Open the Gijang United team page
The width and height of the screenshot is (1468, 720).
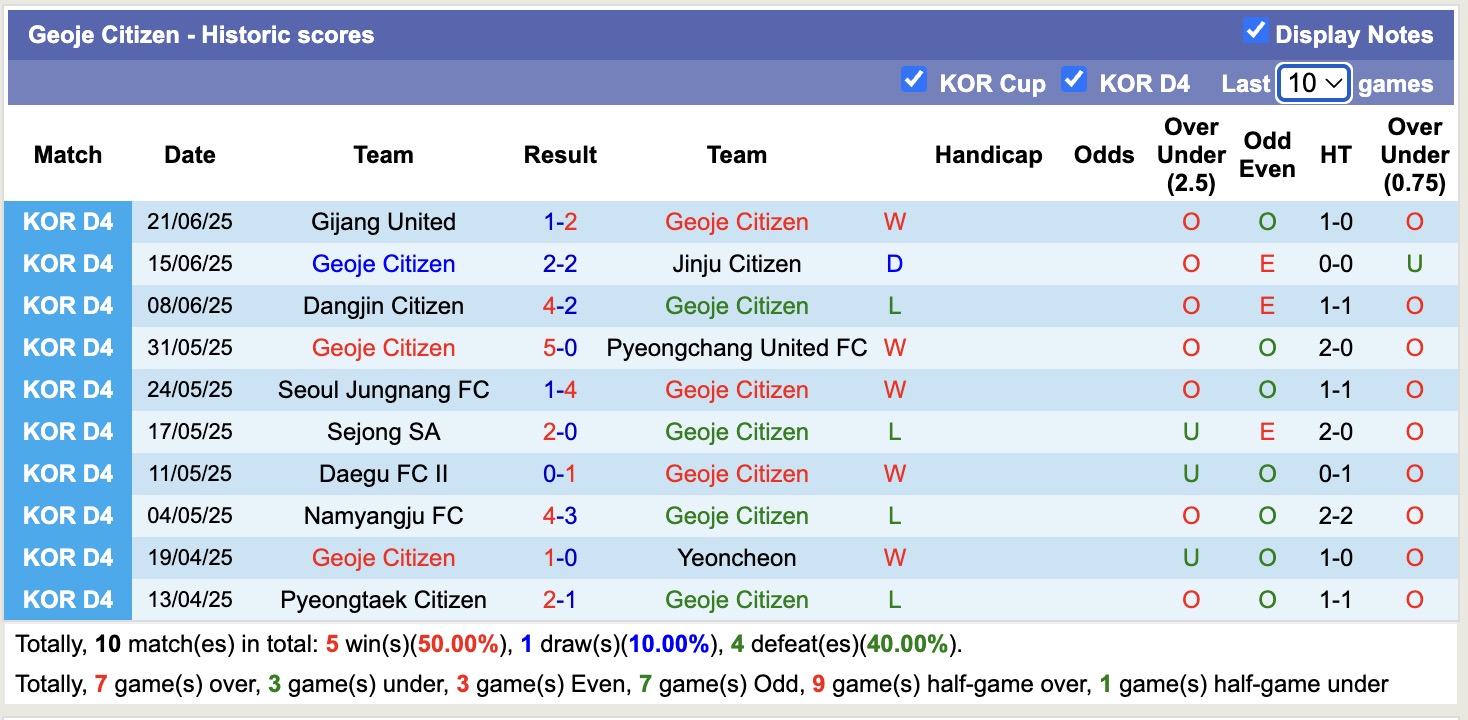click(x=383, y=222)
